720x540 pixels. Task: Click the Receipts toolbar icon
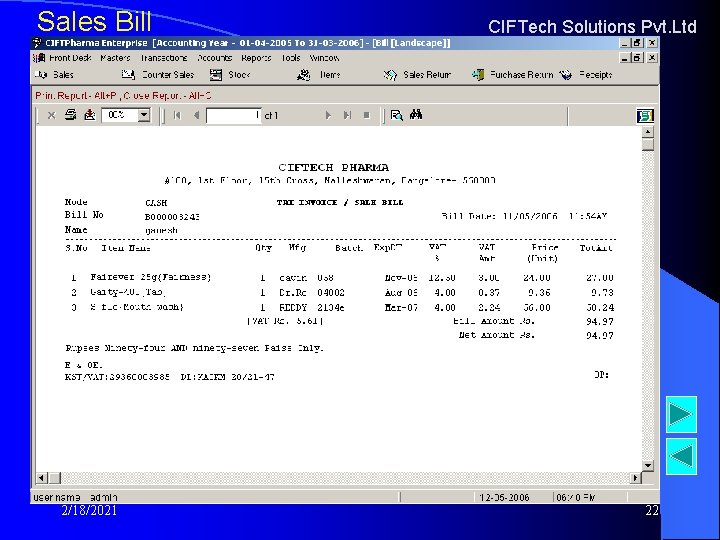coord(565,74)
